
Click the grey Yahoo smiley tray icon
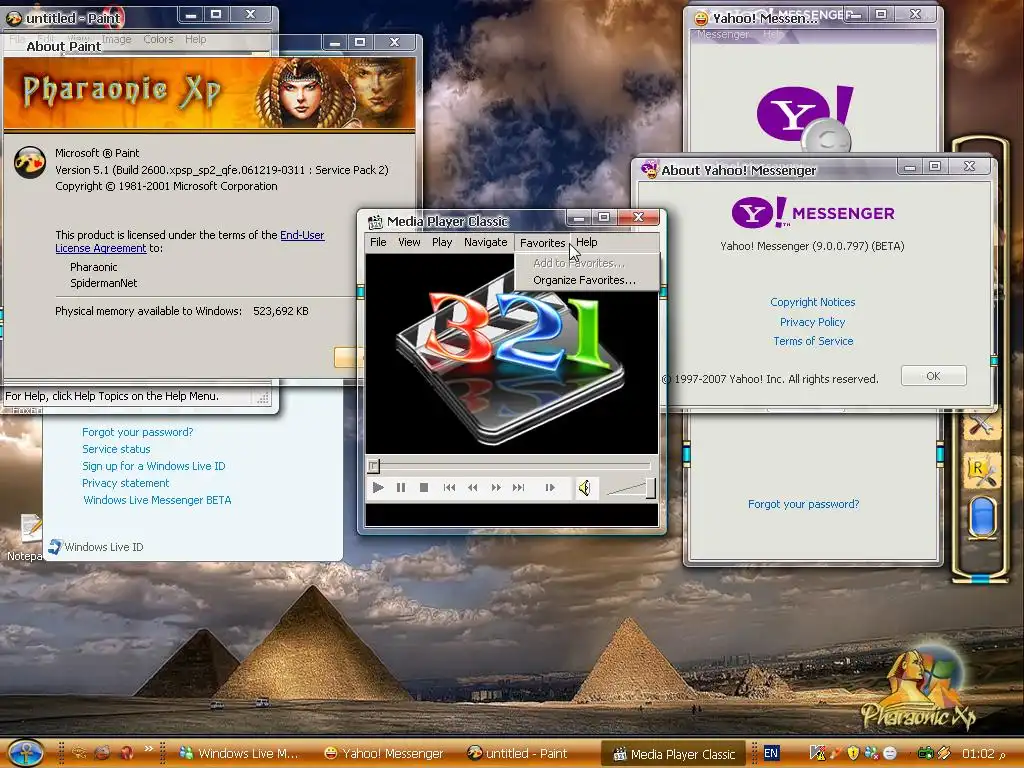(x=889, y=753)
